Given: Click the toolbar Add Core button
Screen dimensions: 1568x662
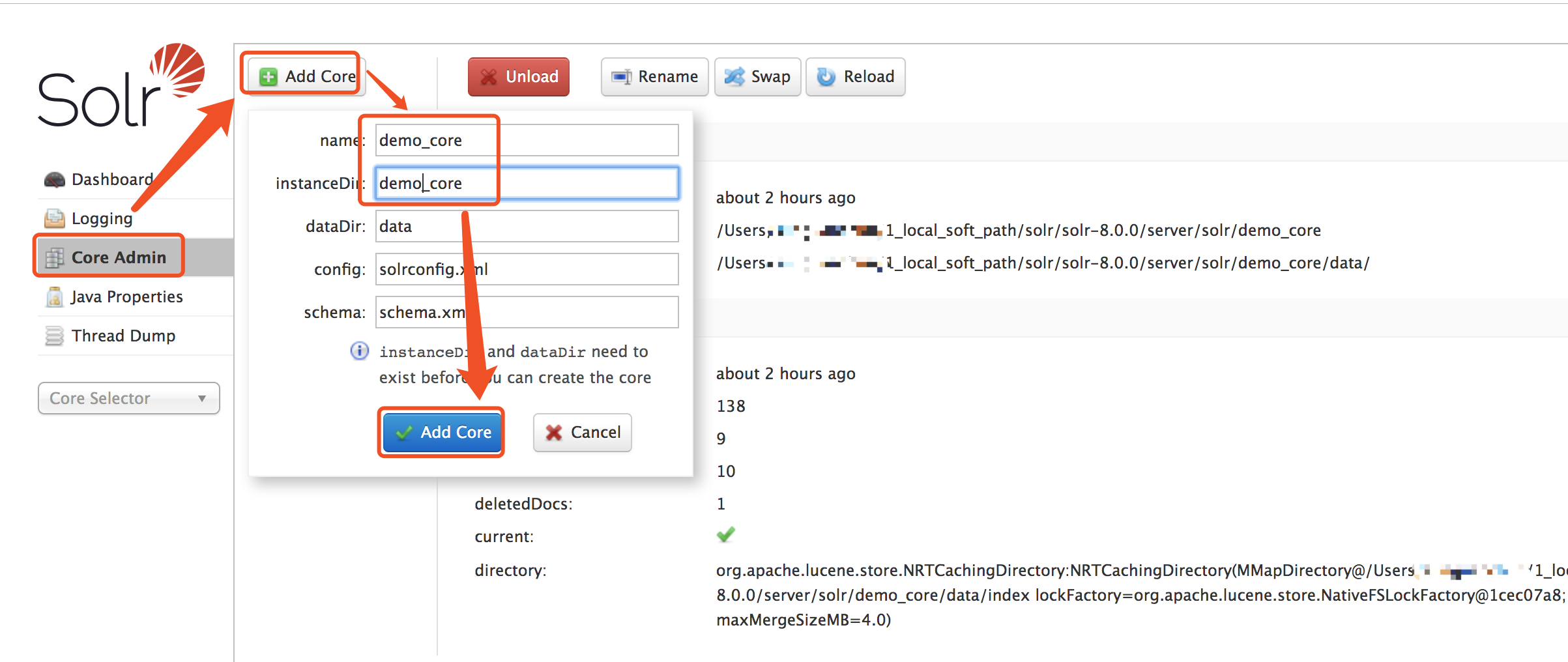Looking at the screenshot, I should point(306,77).
